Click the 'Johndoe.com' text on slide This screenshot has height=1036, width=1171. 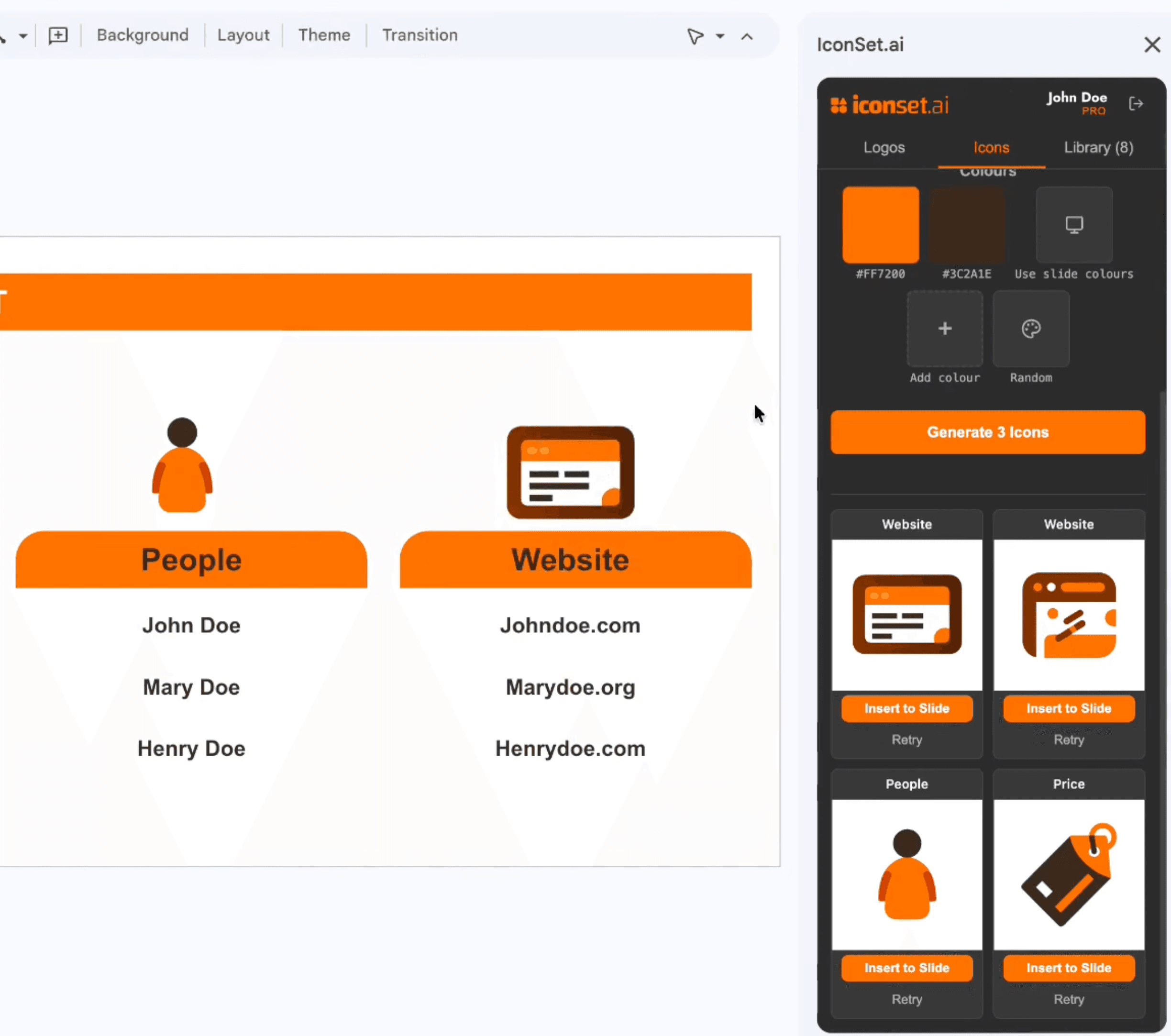570,626
